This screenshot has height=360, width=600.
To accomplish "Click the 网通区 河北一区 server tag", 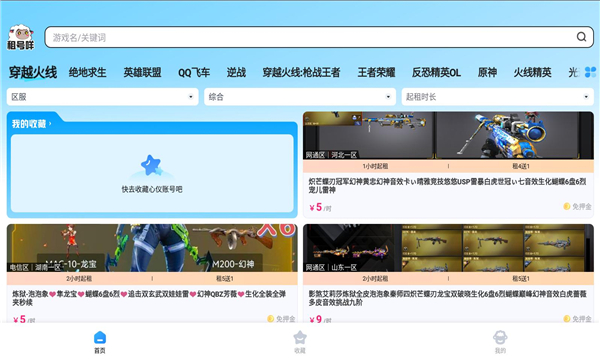I will (x=331, y=155).
